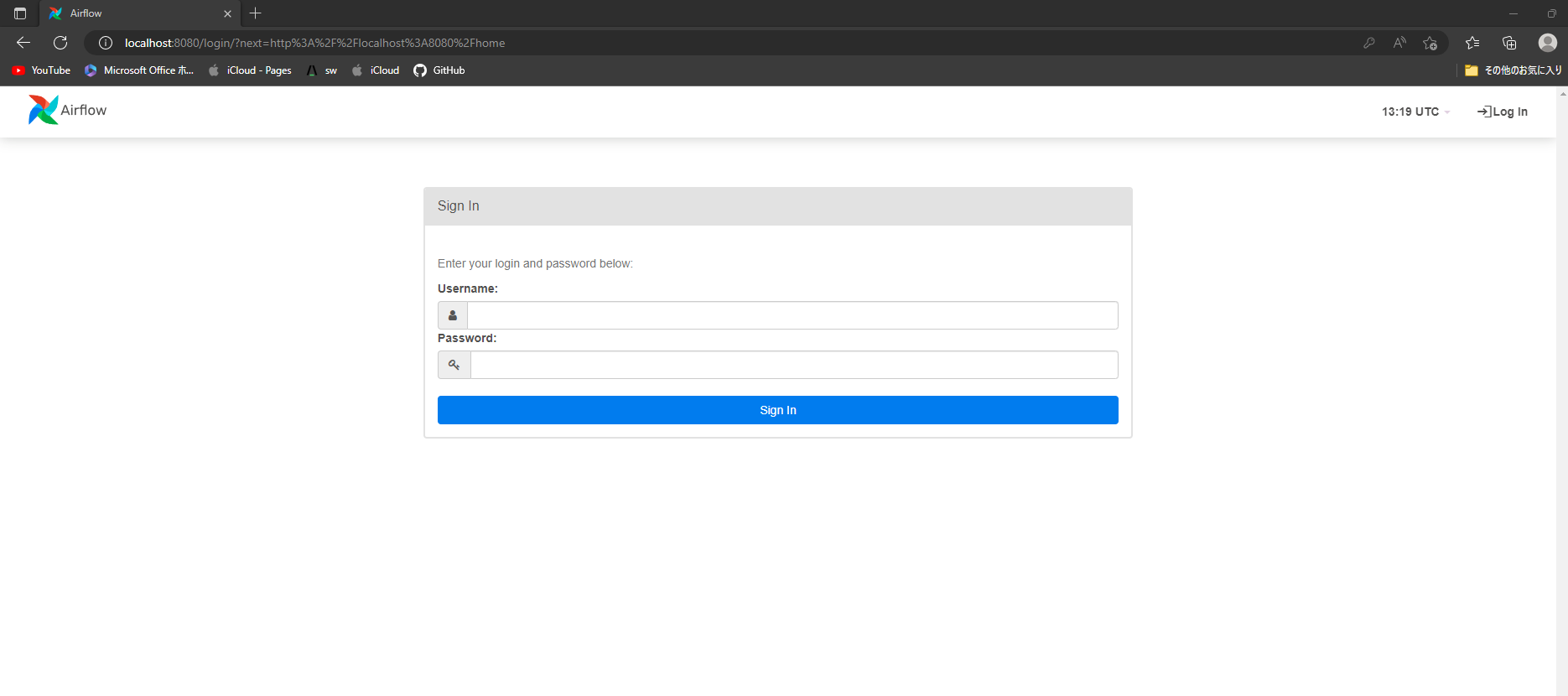Open tab actions menu button
The image size is (1568, 696).
coord(20,13)
